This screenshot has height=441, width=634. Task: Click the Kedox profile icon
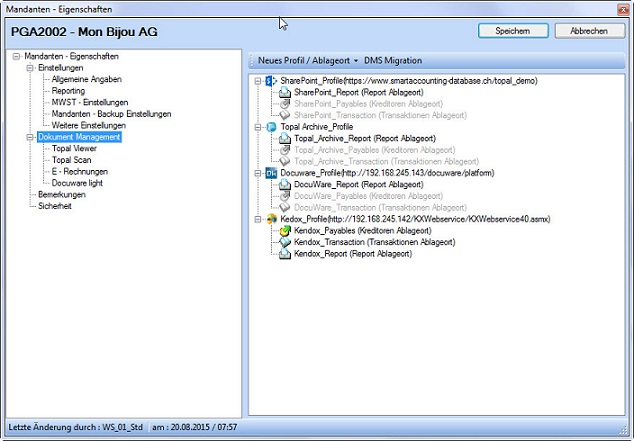271,219
